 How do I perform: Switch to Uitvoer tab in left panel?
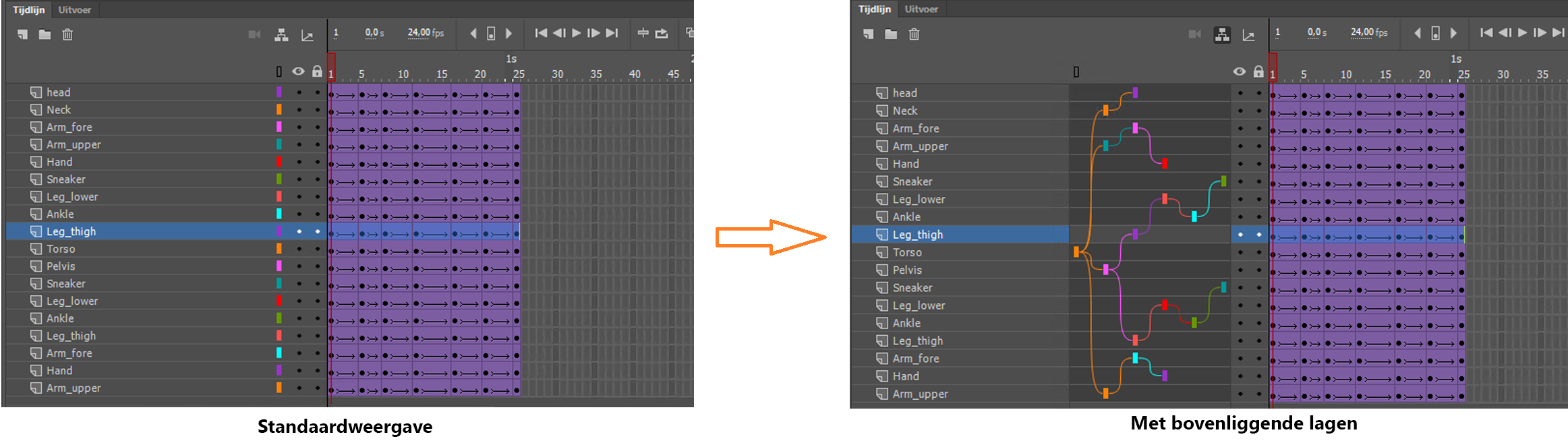(74, 9)
